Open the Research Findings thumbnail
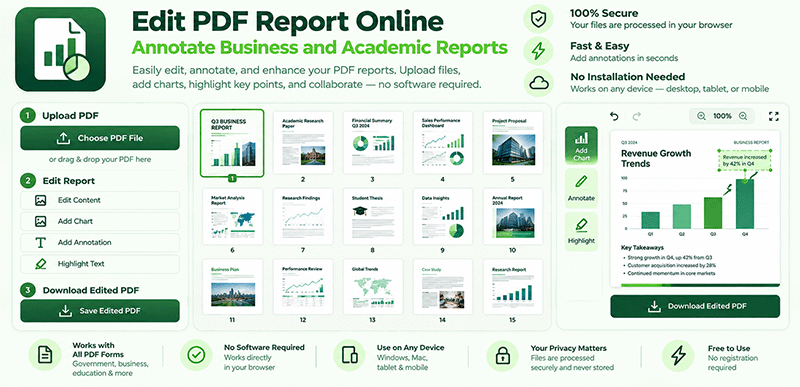This screenshot has width=800, height=387. pos(303,216)
